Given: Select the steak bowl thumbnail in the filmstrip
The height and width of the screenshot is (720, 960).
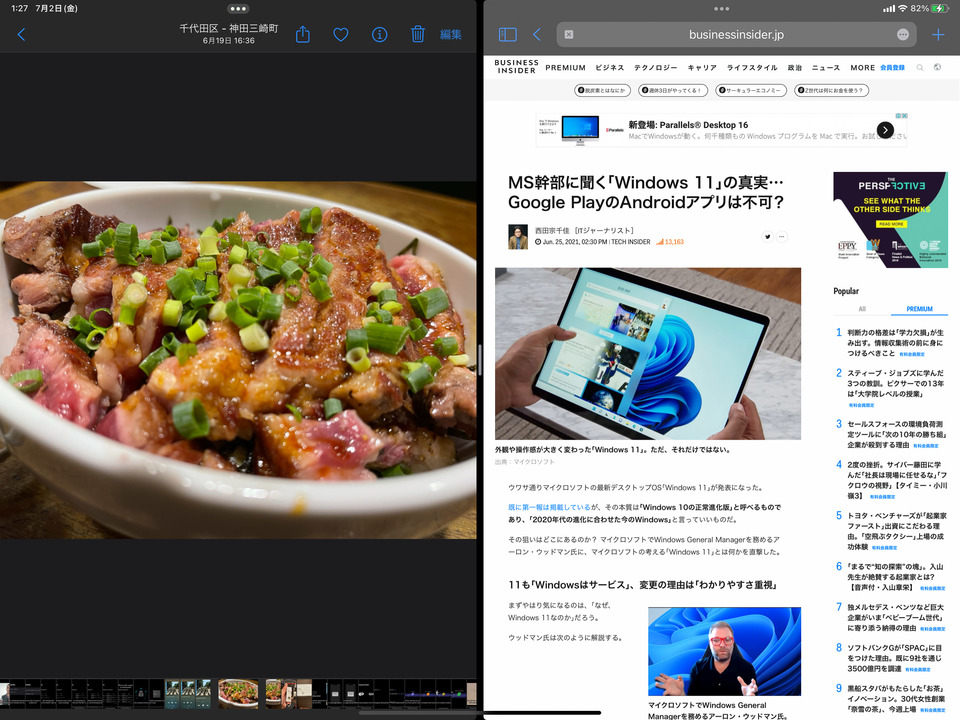Looking at the screenshot, I should tap(237, 692).
